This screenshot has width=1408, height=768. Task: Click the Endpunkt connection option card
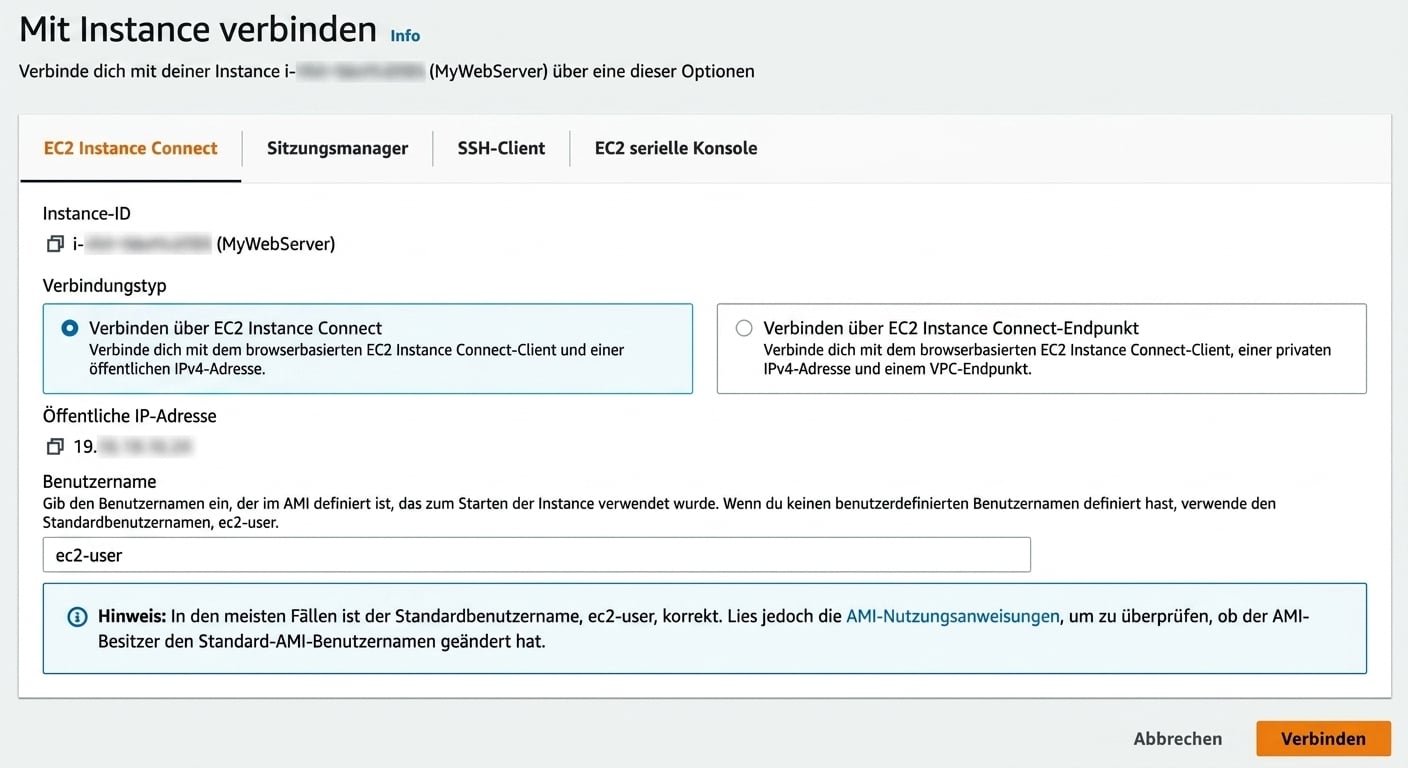click(1040, 350)
